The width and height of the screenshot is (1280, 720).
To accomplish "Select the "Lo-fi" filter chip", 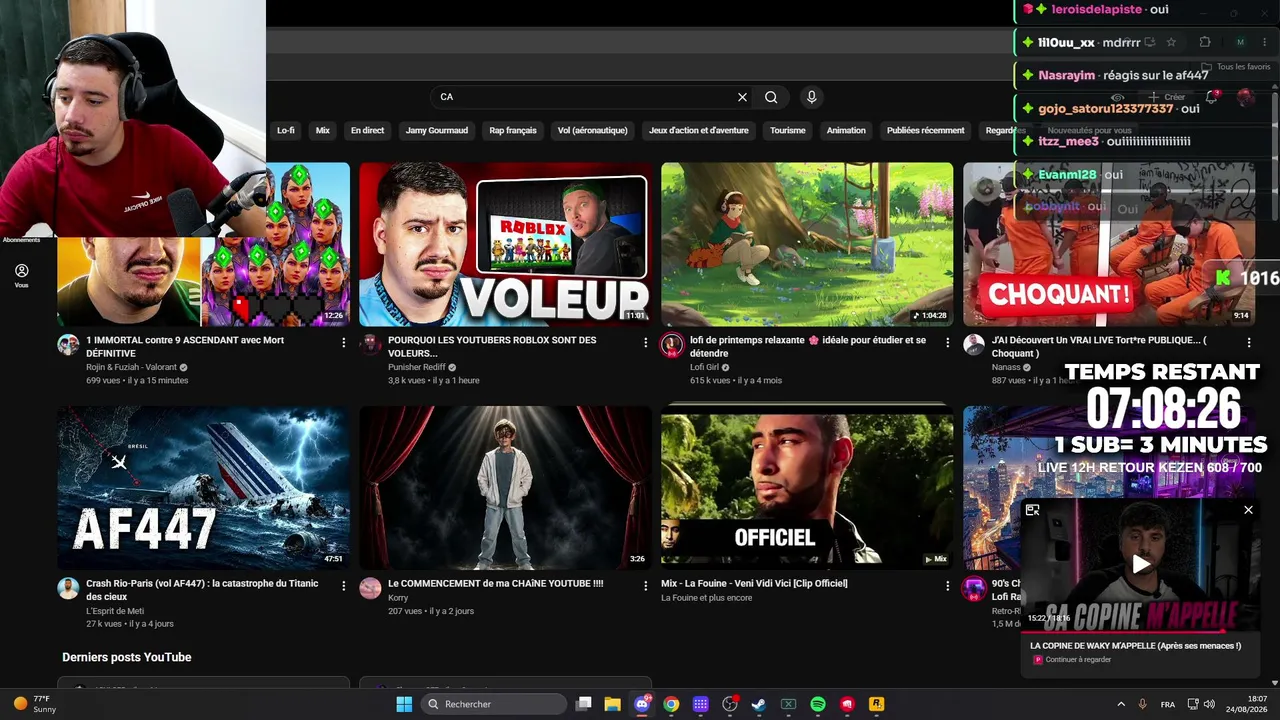I will point(286,130).
